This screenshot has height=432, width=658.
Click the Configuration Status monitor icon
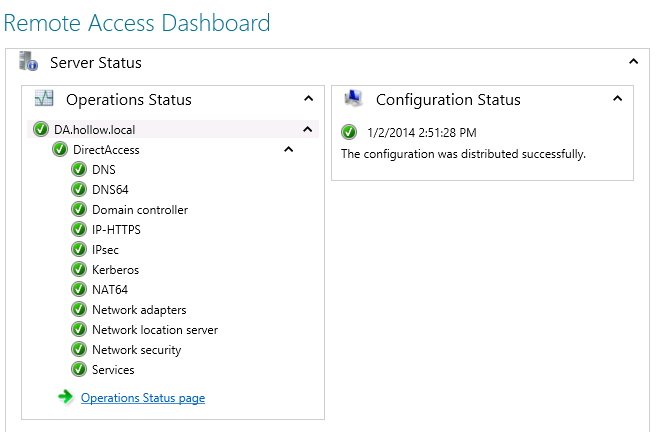click(x=353, y=99)
